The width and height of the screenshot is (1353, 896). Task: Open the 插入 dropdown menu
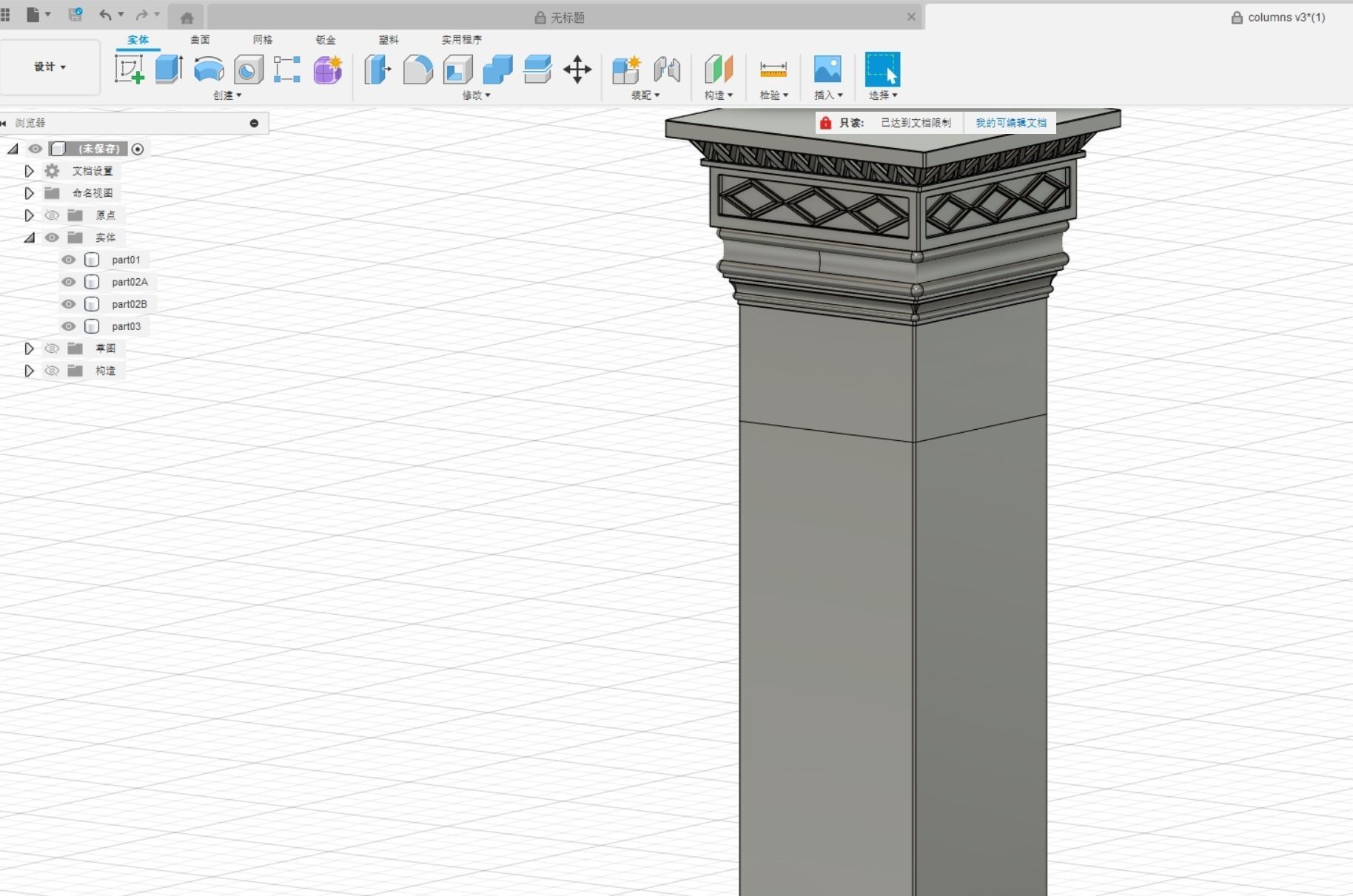[828, 95]
